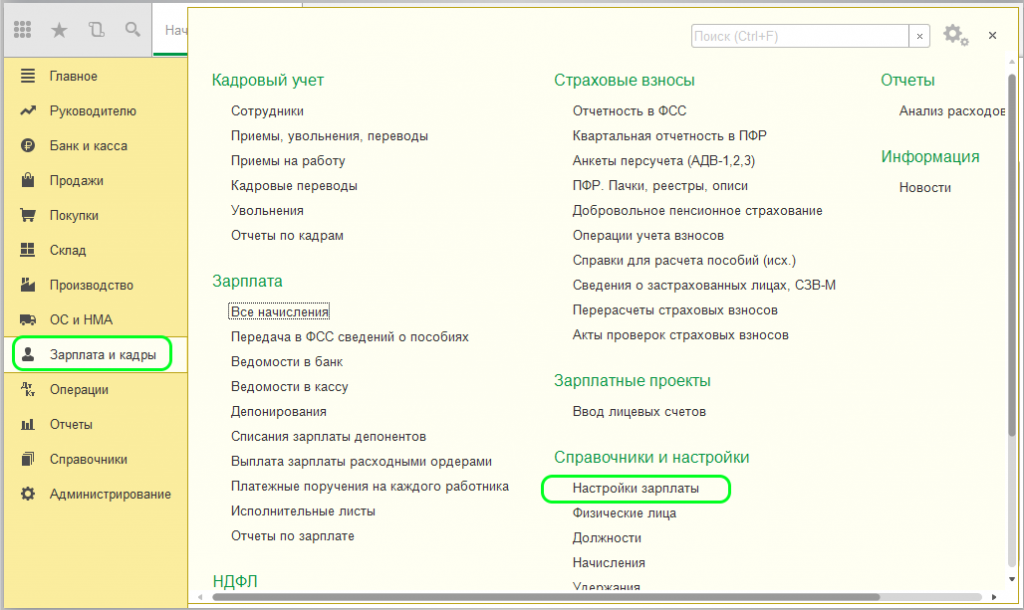Click the Отчеты bar chart icon
Image resolution: width=1024 pixels, height=610 pixels.
27,425
